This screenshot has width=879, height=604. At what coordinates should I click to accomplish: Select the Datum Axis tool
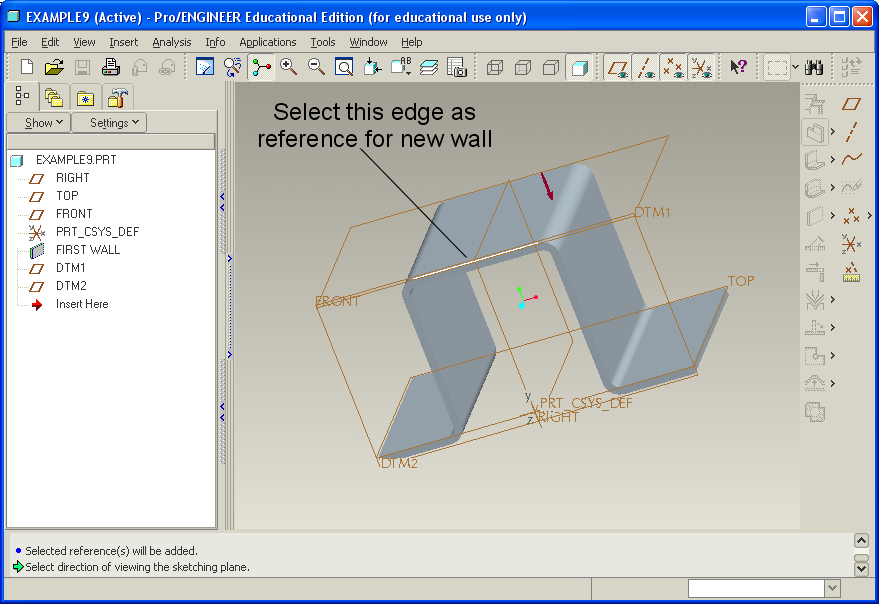[x=851, y=131]
